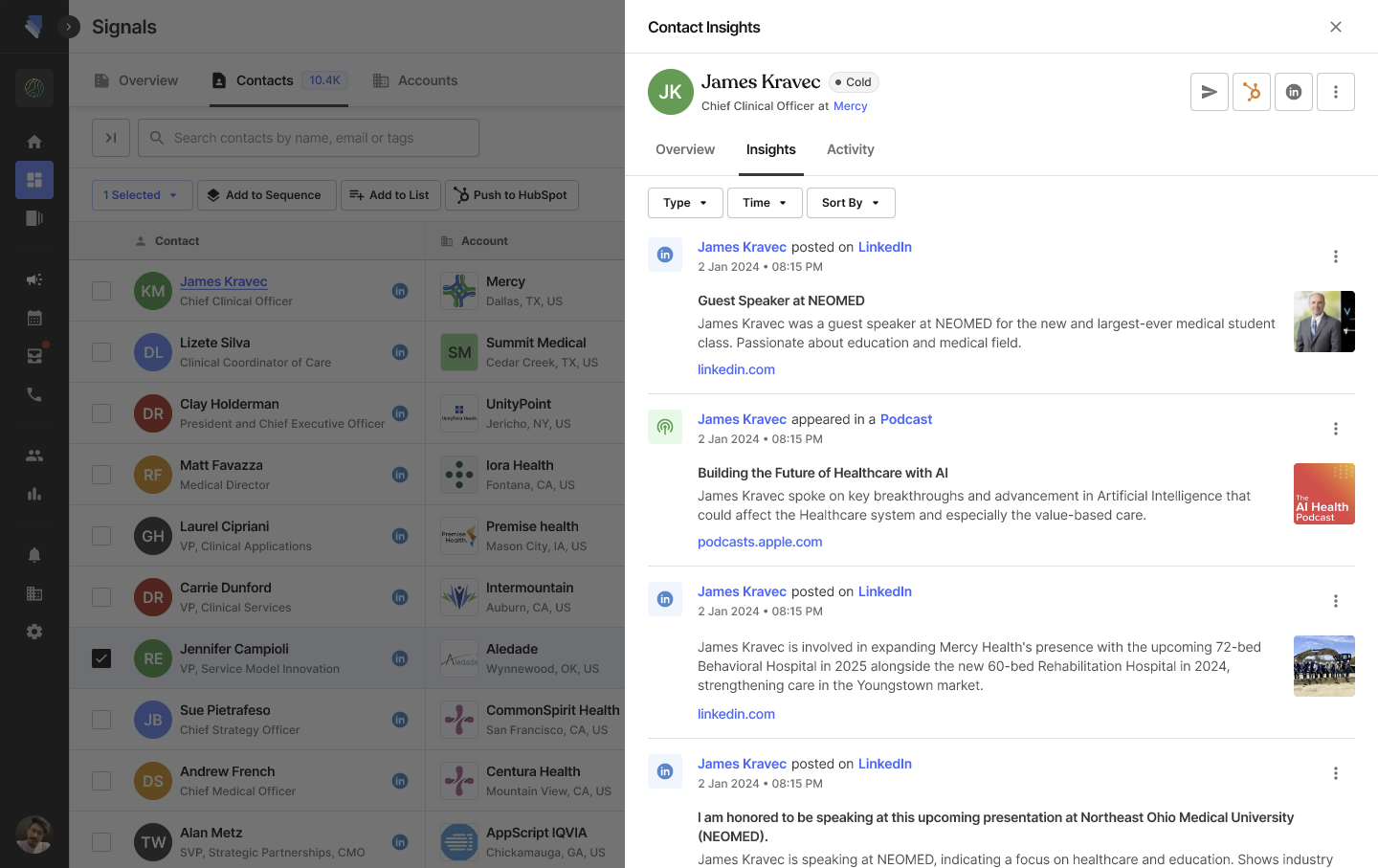Click the HubSpot icon in contact header
The image size is (1378, 868).
[x=1251, y=92]
